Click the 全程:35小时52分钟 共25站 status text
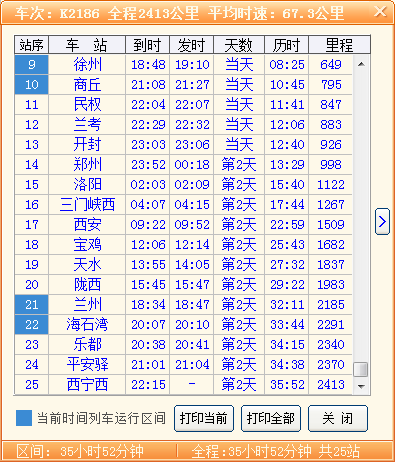The width and height of the screenshot is (395, 462). coord(276,452)
